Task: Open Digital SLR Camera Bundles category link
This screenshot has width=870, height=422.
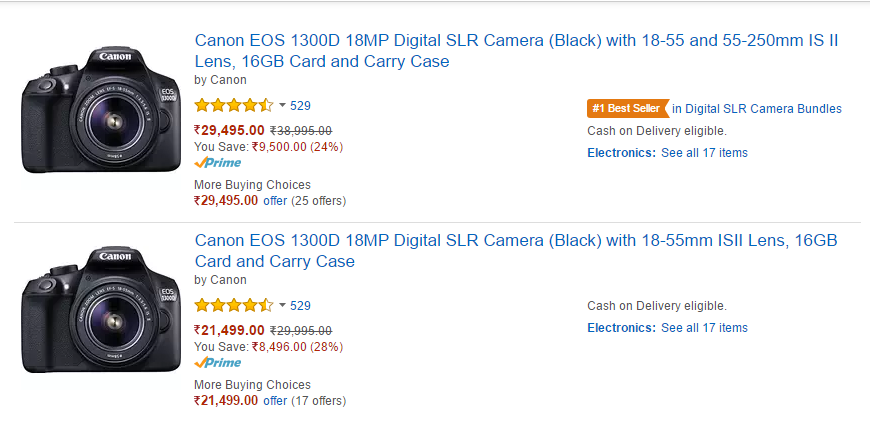Action: coord(757,109)
